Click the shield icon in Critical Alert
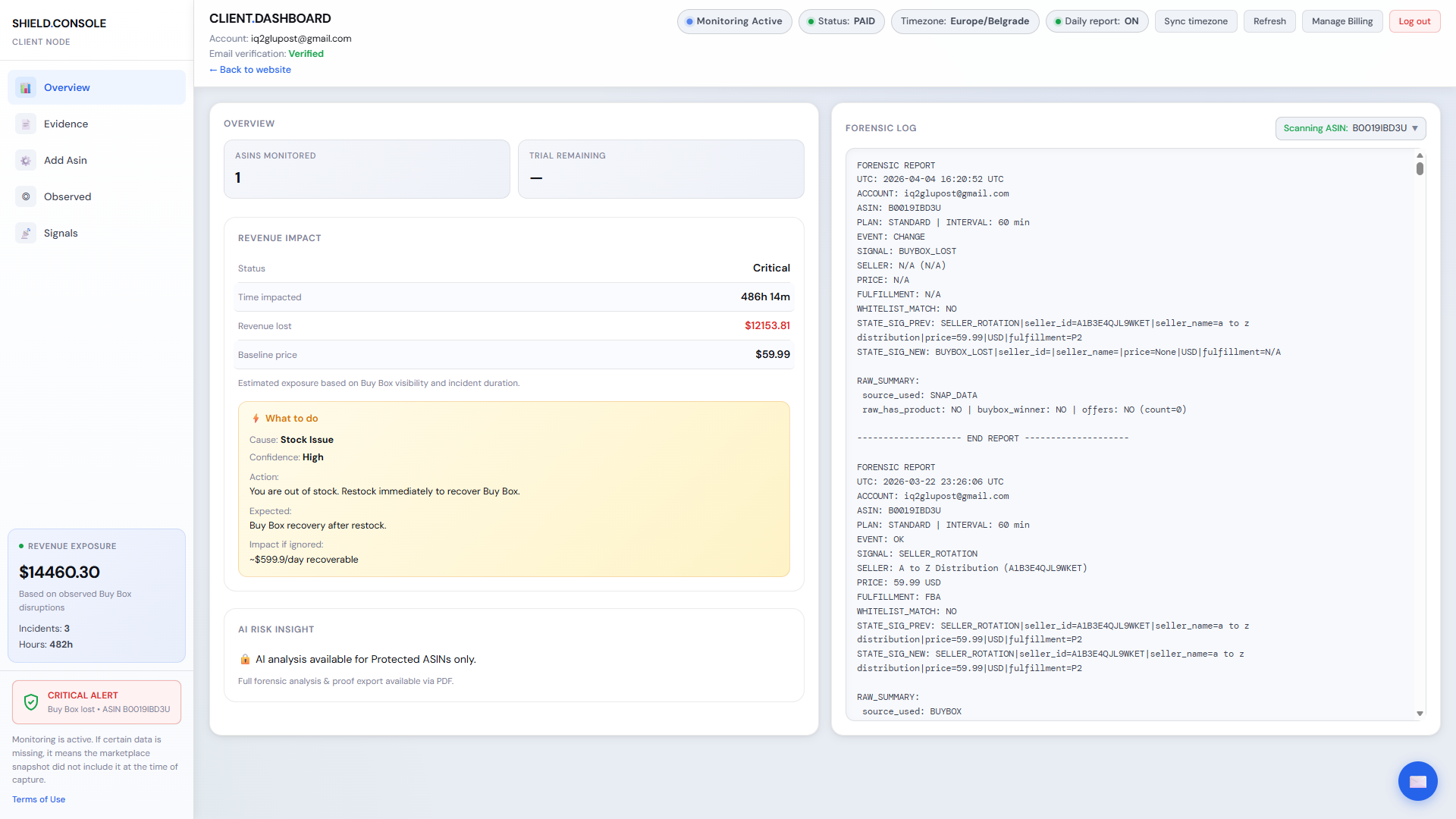The width and height of the screenshot is (1456, 819). tap(31, 702)
